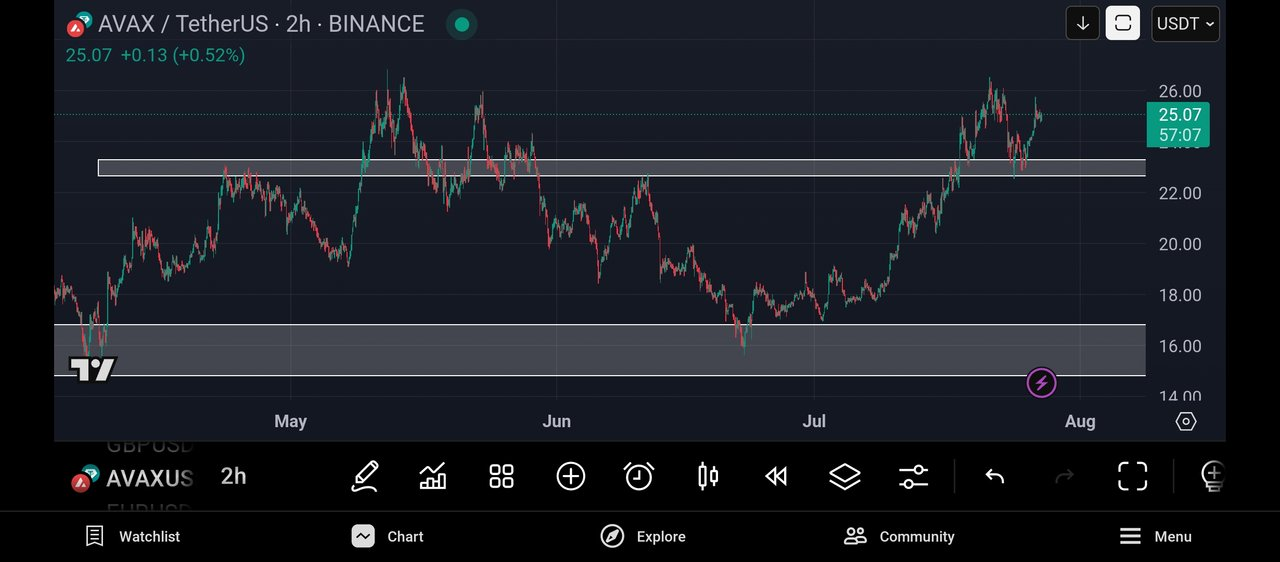1280x562 pixels.
Task: Open the Community tab
Action: click(x=899, y=536)
